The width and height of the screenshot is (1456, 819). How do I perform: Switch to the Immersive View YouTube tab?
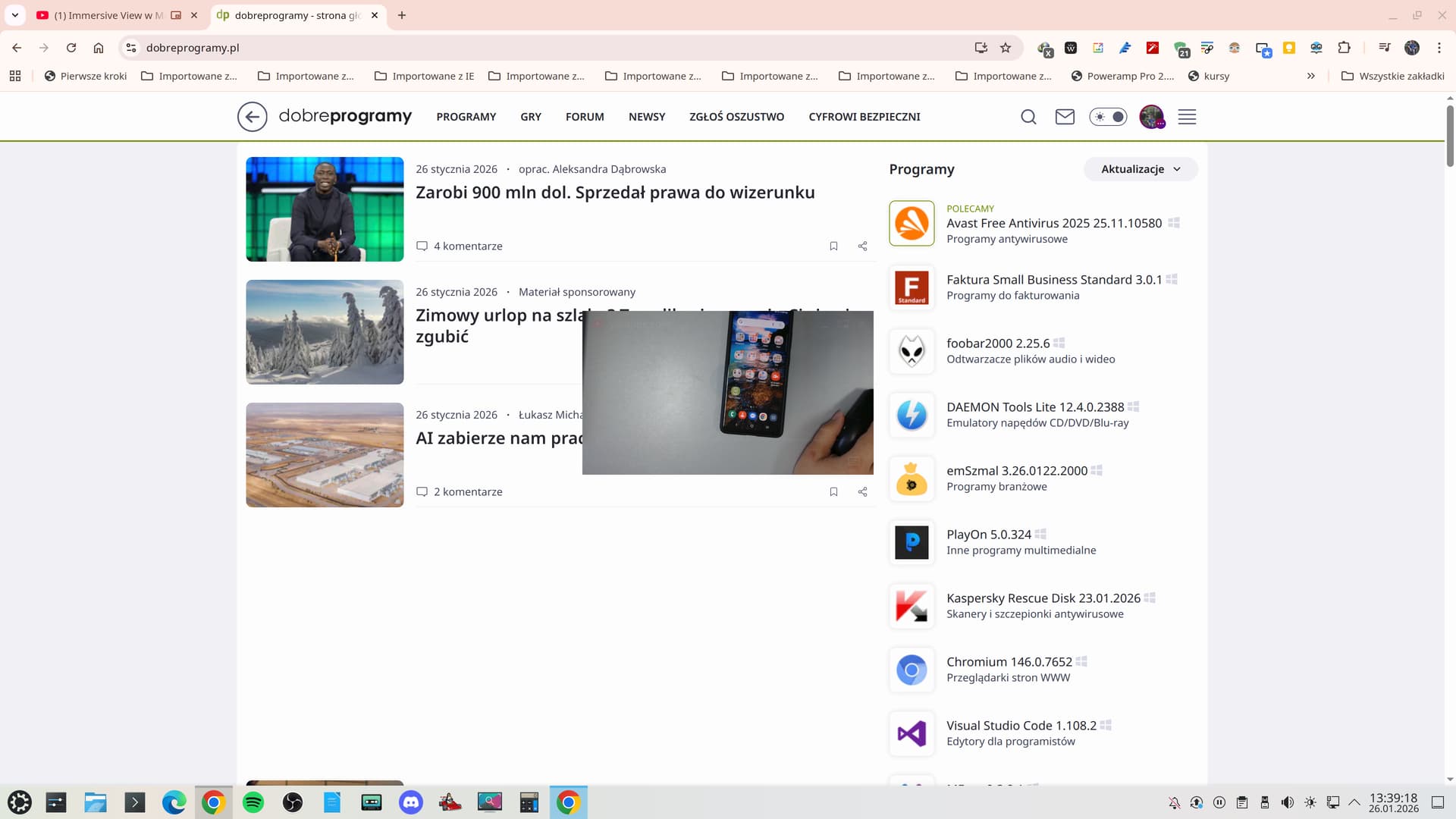click(x=106, y=15)
